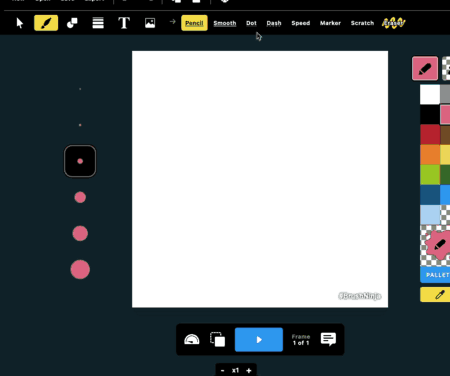Select the shapes tool

point(72,23)
